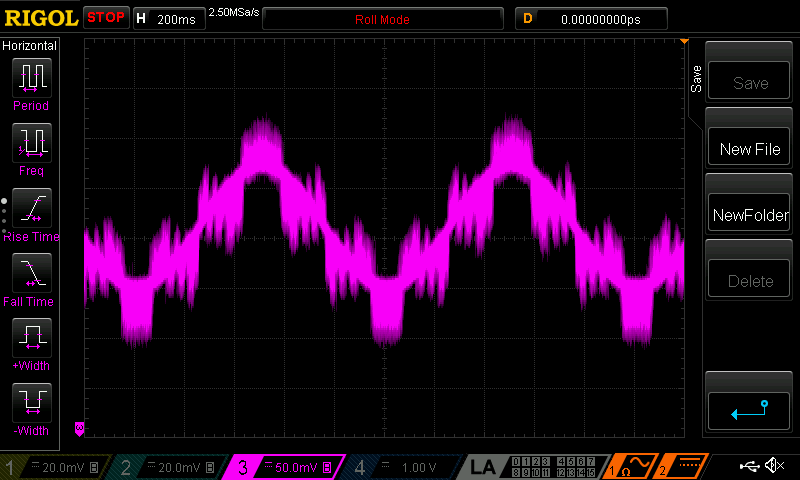This screenshot has height=480, width=800.
Task: Toggle channel 4 at 1.00 V
Action: (403, 467)
